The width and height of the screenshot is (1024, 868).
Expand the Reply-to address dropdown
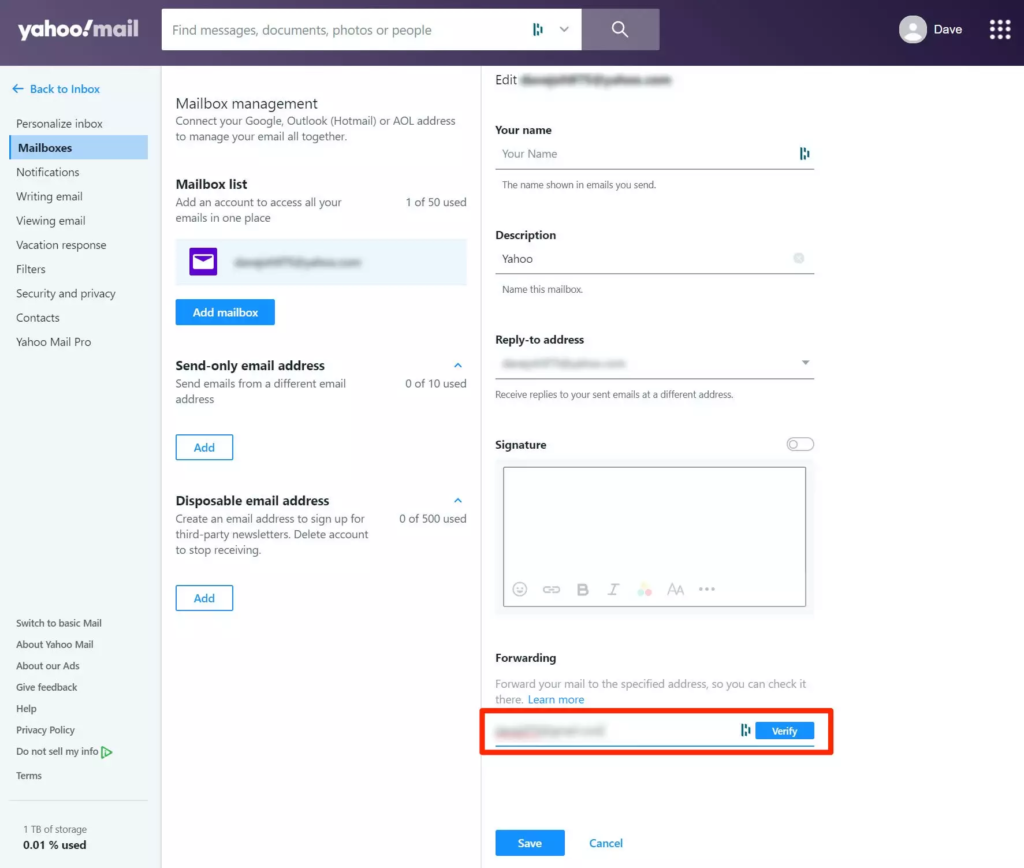coord(805,363)
